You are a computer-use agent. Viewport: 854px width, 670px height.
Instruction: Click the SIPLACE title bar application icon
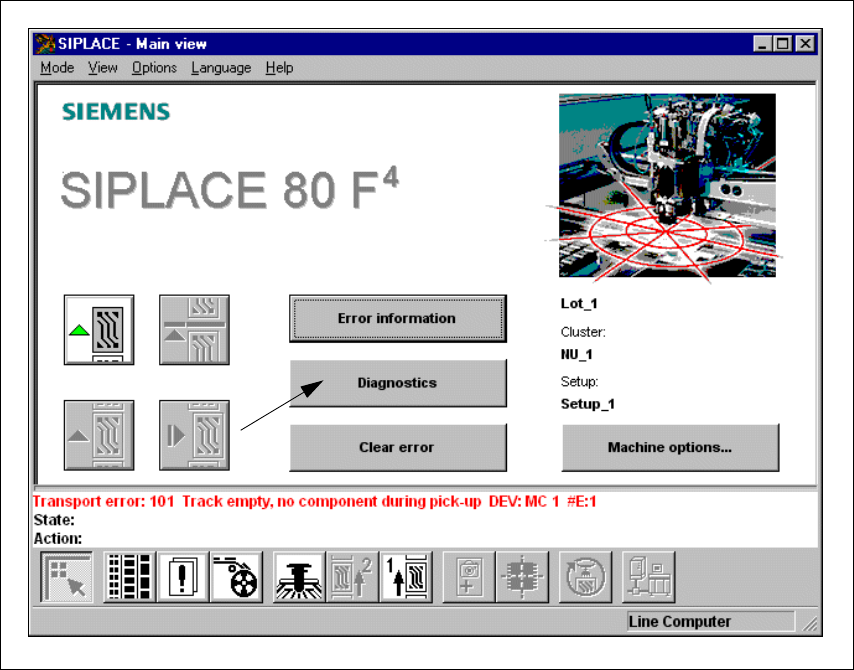tap(44, 44)
